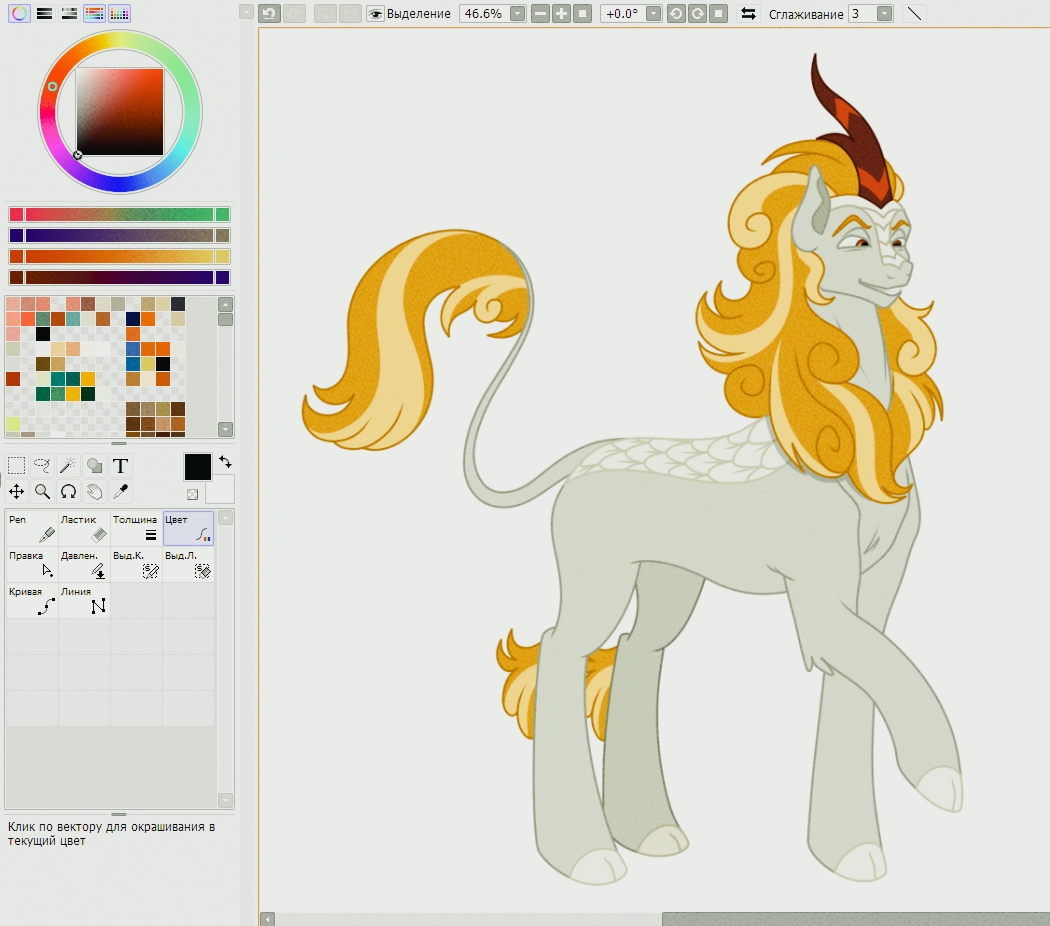Toggle the color wheel panel
The width and height of the screenshot is (1050, 926).
19,13
